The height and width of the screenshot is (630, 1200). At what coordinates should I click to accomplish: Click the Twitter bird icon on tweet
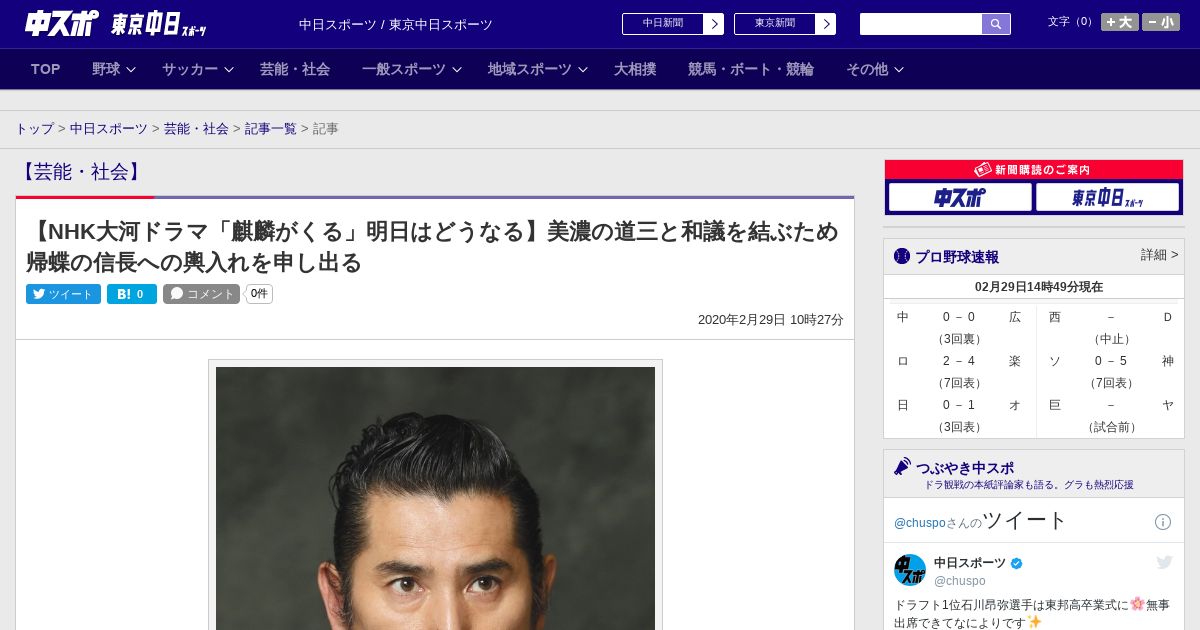click(1164, 562)
